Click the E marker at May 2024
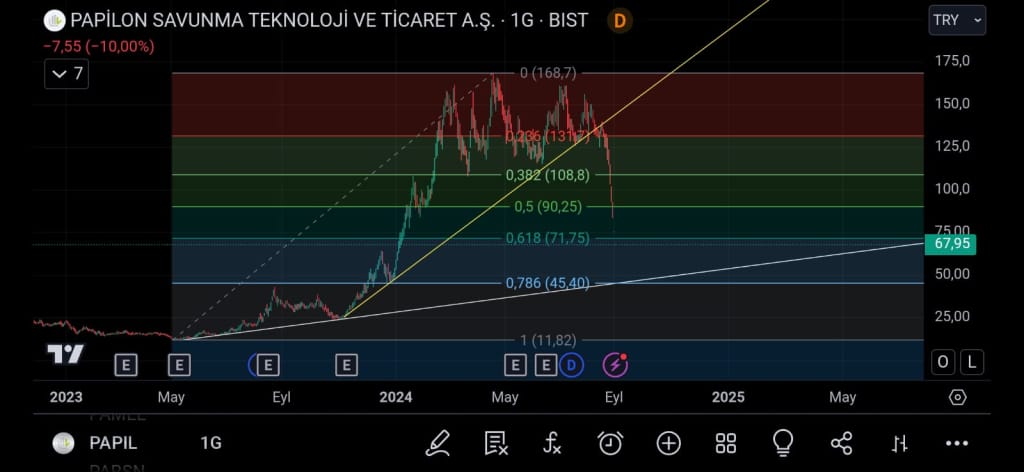Screen dimensions: 1024x472 [515, 365]
